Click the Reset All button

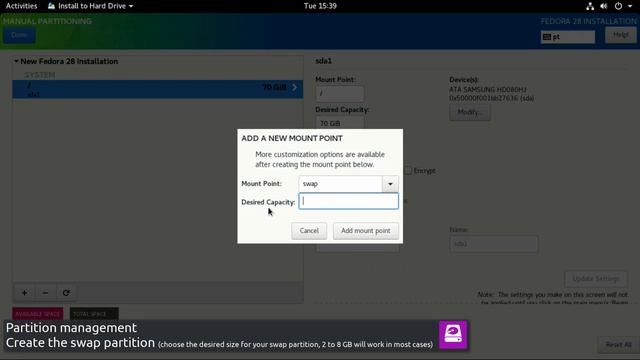coord(618,345)
